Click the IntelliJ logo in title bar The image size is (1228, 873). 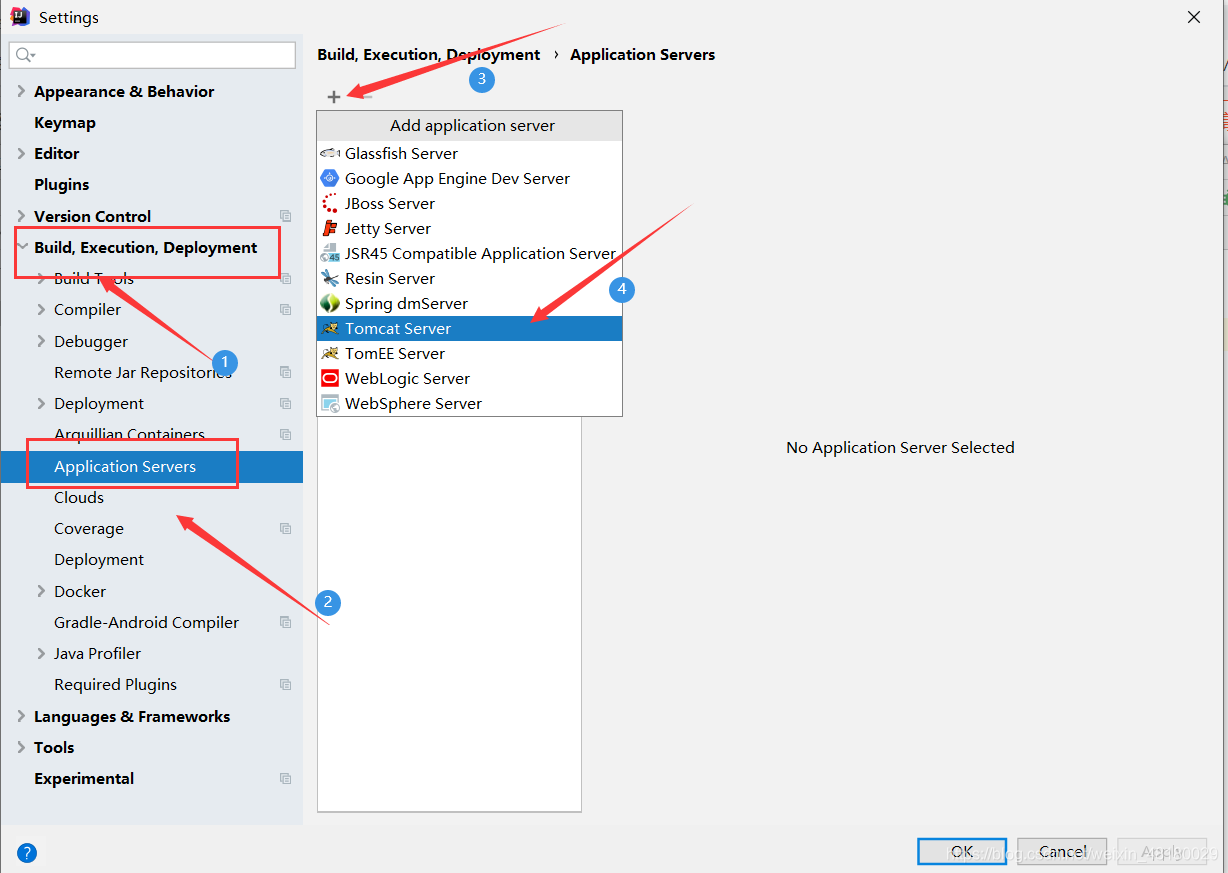20,17
